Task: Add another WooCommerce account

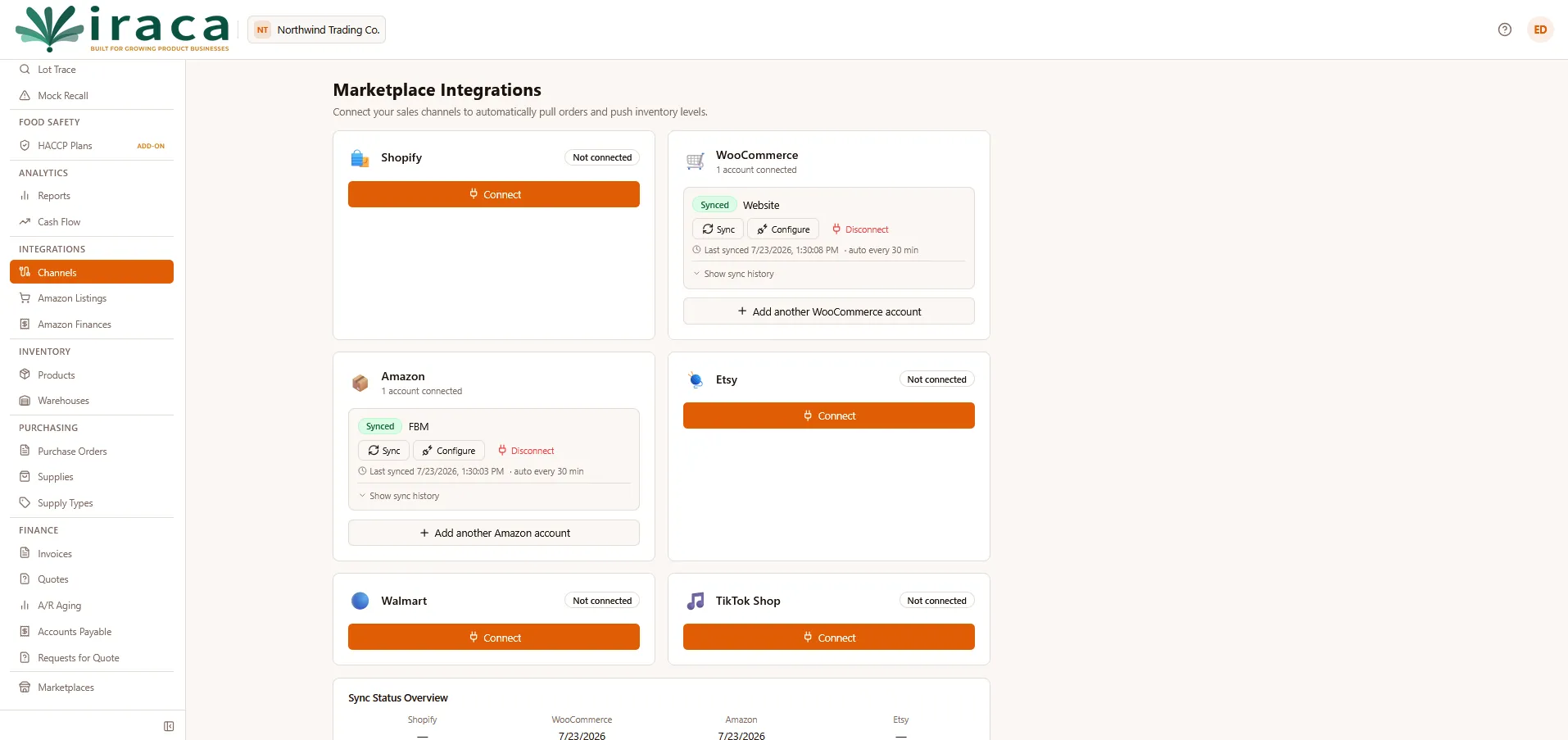Action: tap(829, 311)
